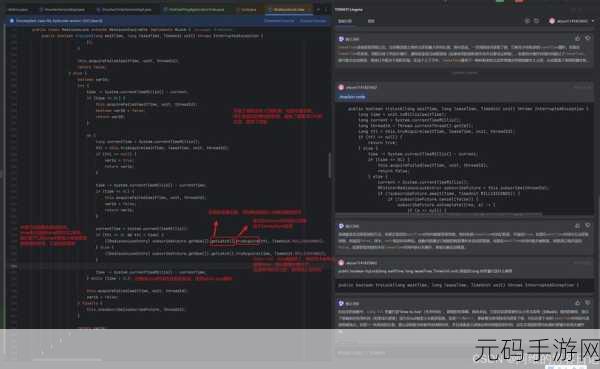Click the blue code tag button under user message
This screenshot has width=600, height=369.
coord(352,97)
